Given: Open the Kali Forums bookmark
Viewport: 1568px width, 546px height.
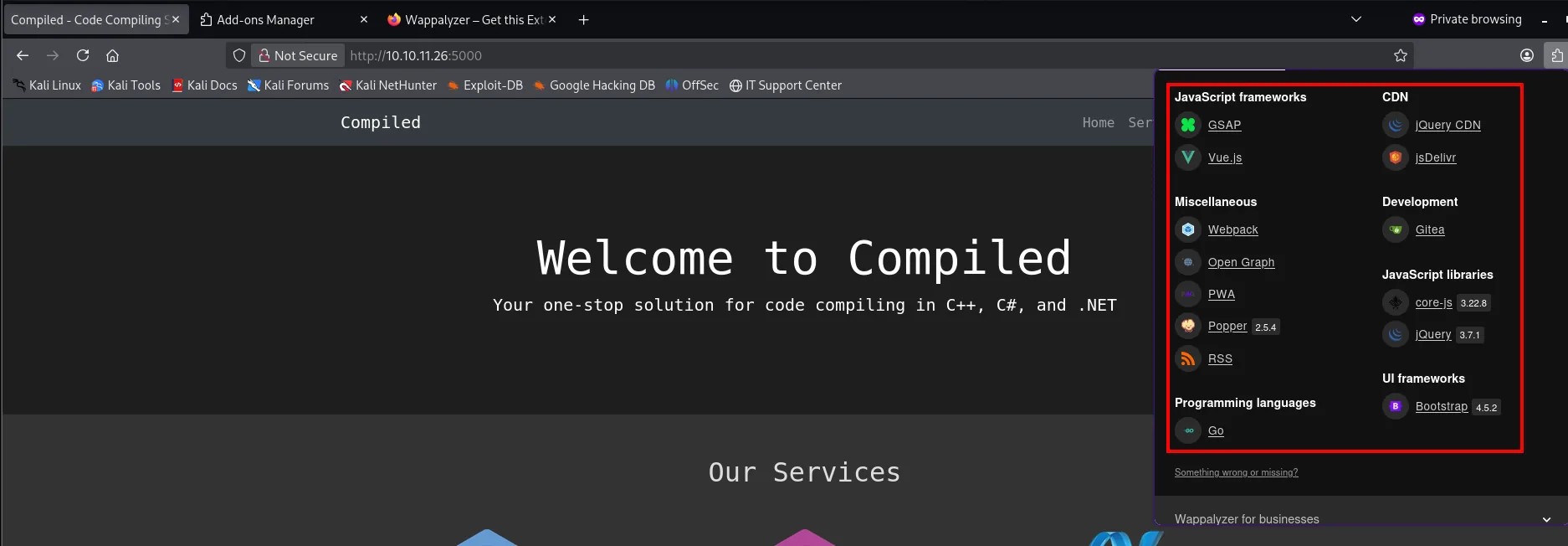Looking at the screenshot, I should pos(288,85).
